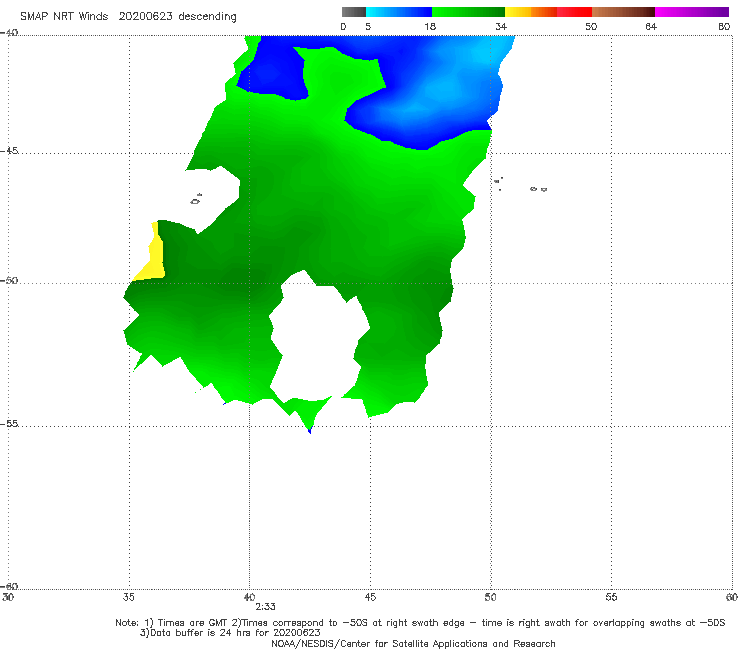Click the longitude axis label '40'
This screenshot has height=650, width=740.
[249, 597]
